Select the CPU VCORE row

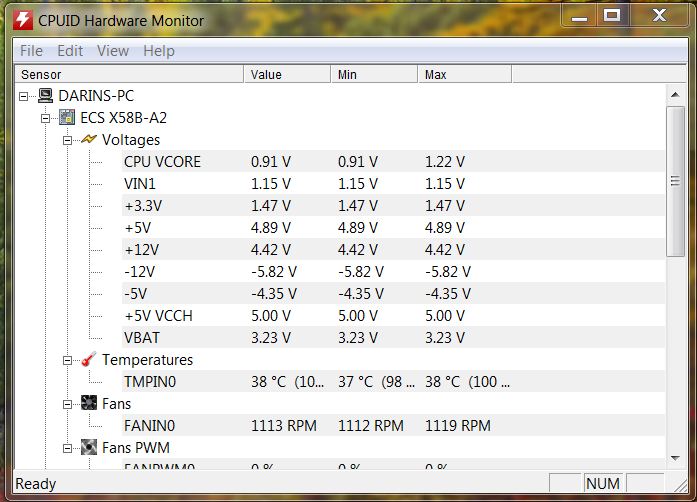click(x=393, y=161)
